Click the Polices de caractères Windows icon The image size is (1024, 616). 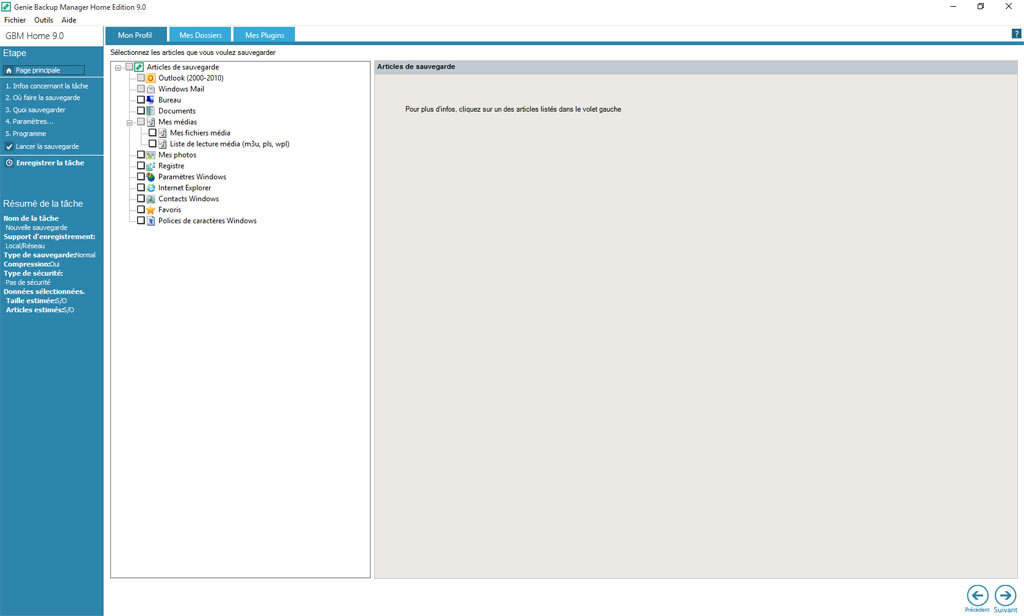point(151,221)
